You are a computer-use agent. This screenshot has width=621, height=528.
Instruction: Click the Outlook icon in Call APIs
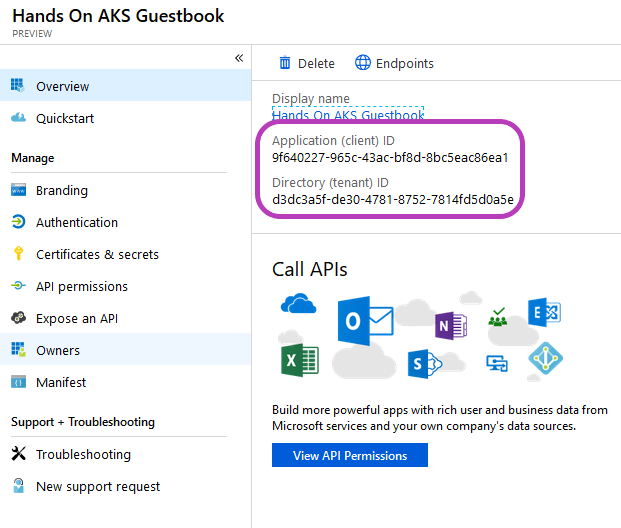point(365,320)
